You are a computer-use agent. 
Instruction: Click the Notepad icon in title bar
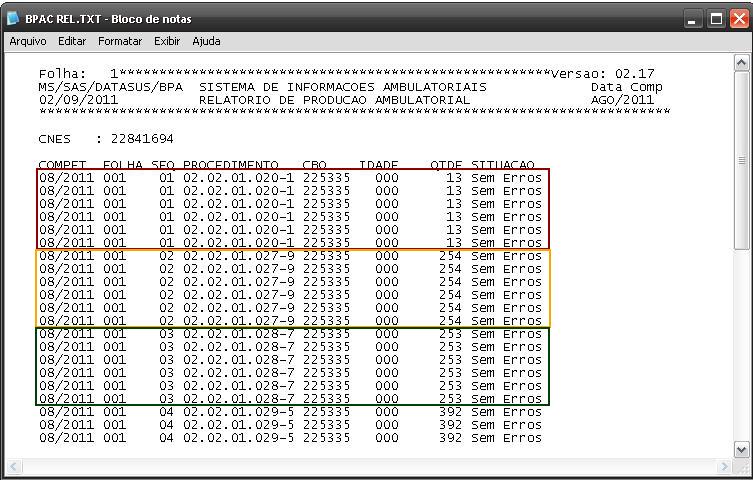(13, 19)
